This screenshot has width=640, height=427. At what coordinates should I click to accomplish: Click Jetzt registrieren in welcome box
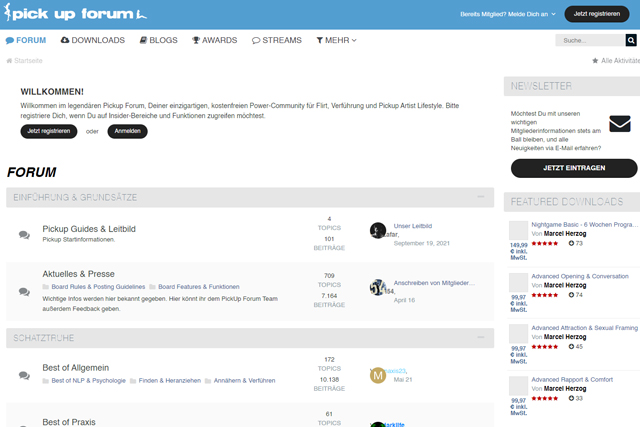coord(49,131)
